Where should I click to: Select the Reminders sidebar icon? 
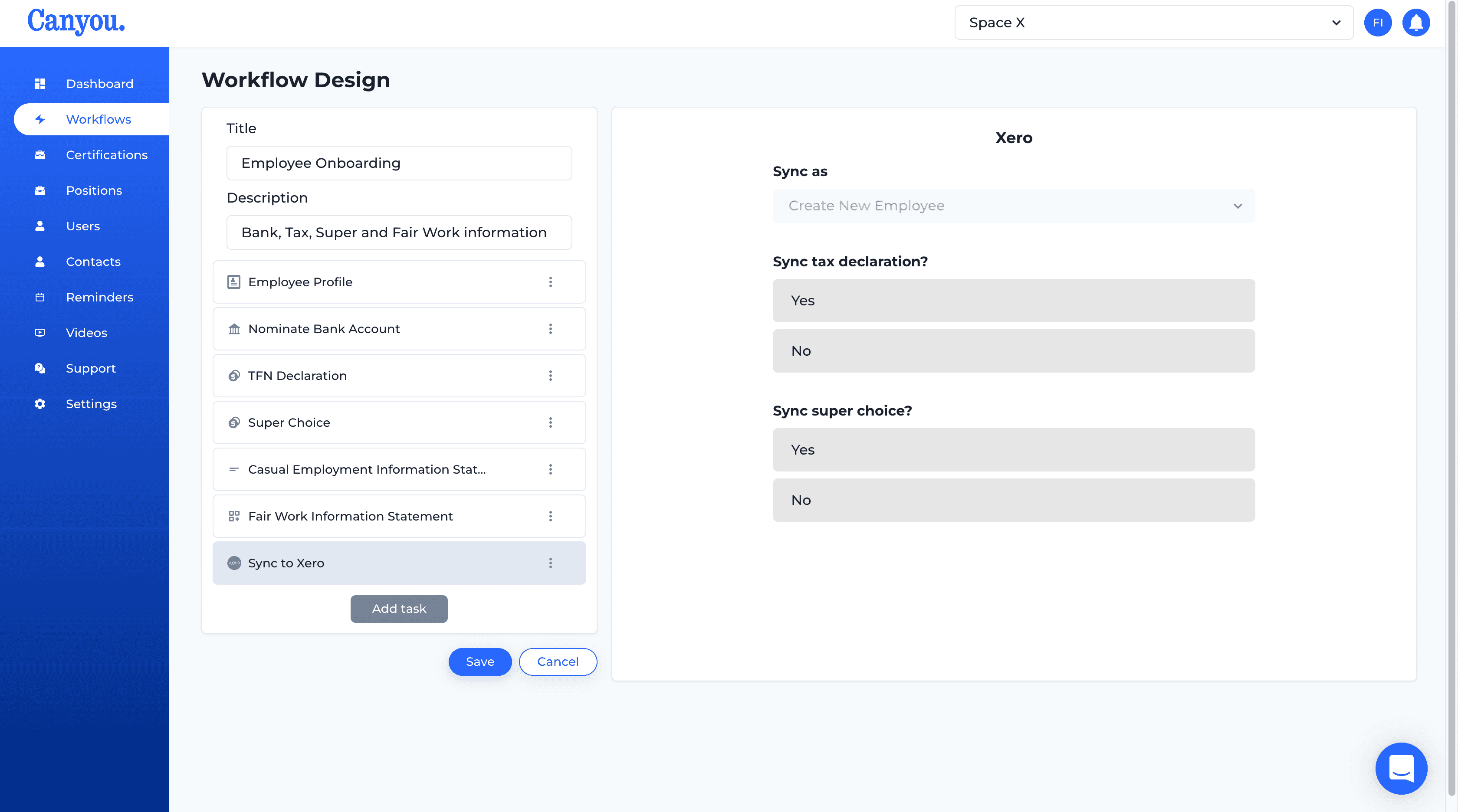click(x=39, y=297)
